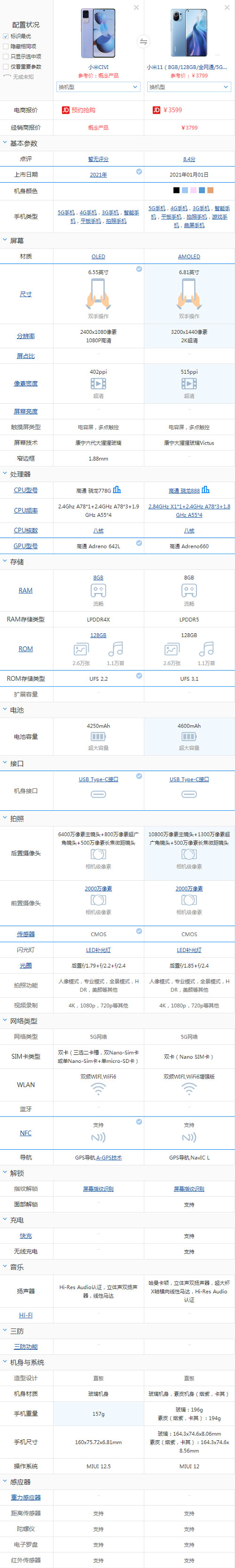Click the gamepad icon under 小米11 8GB RAM

(x=189, y=591)
